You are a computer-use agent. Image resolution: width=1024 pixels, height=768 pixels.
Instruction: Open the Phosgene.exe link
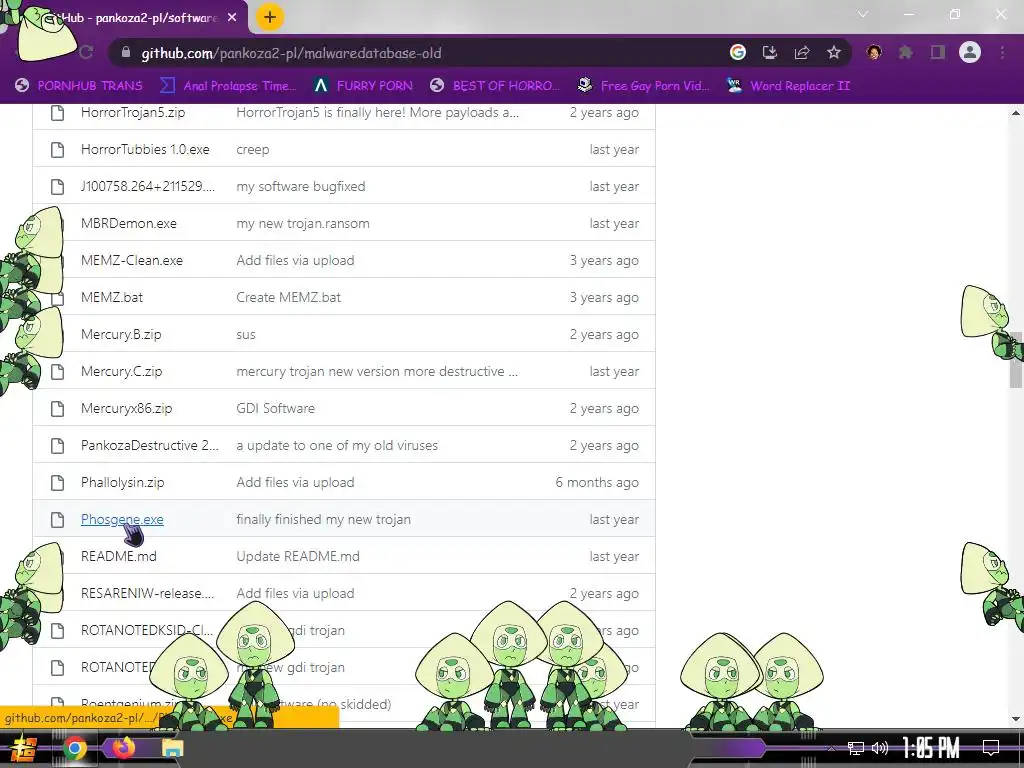coord(122,520)
